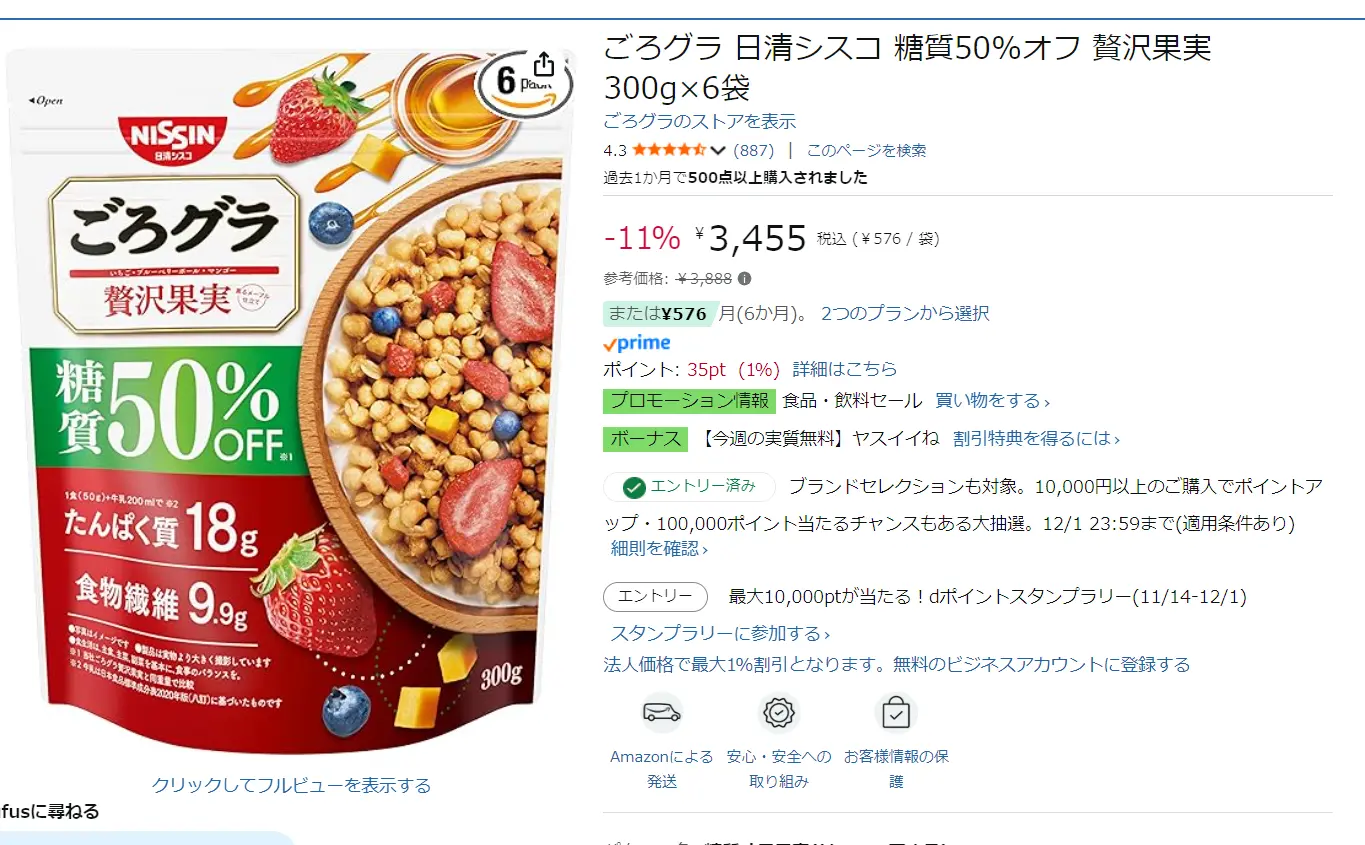Open the 887 customer reviews link
The image size is (1365, 845).
coord(754,151)
